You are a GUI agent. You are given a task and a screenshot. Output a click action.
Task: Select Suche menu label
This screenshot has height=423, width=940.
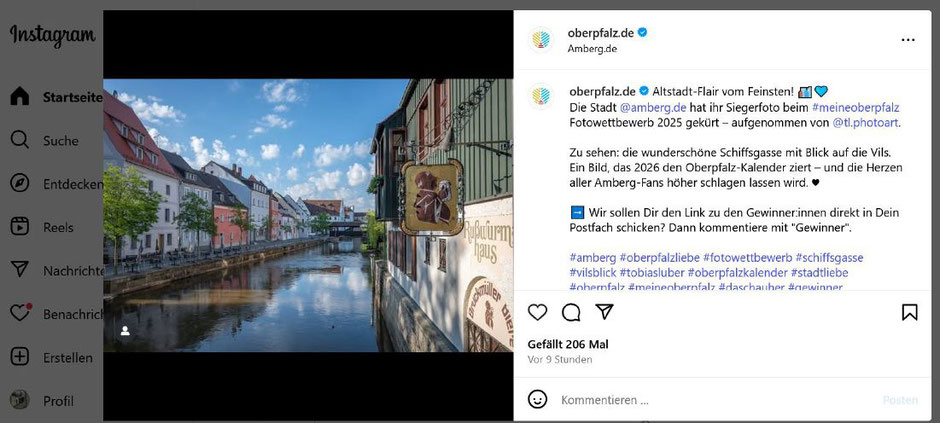point(61,141)
